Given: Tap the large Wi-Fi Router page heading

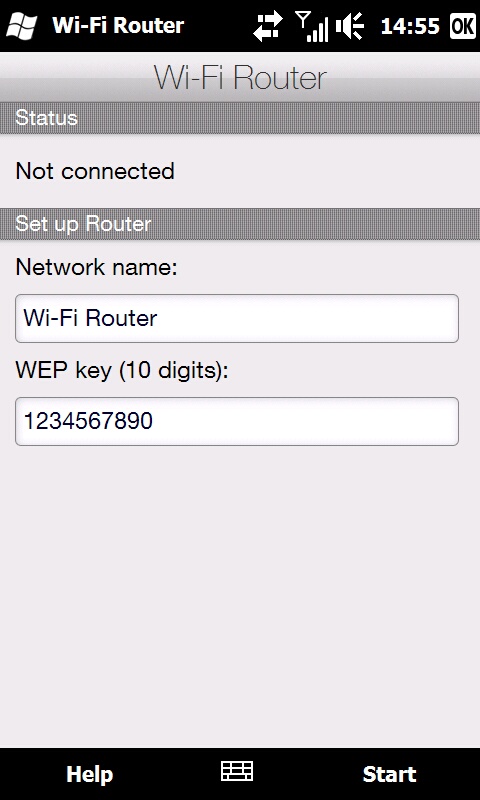Looking at the screenshot, I should [240, 78].
